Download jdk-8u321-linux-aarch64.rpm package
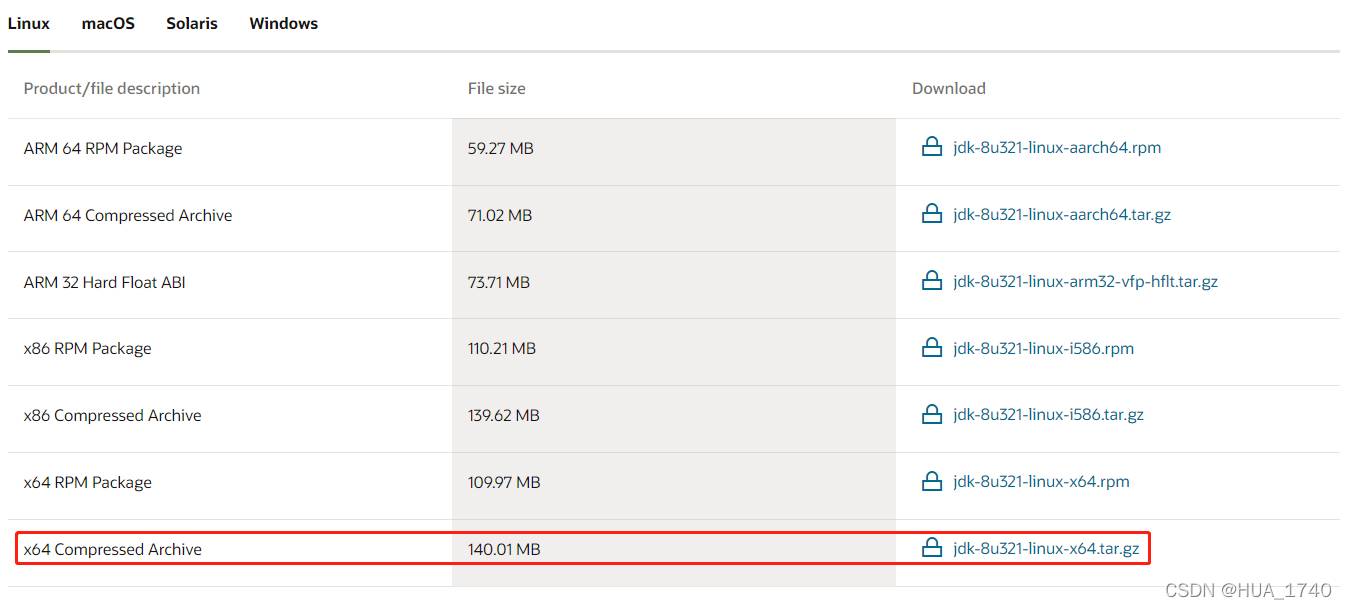 [x=1057, y=148]
